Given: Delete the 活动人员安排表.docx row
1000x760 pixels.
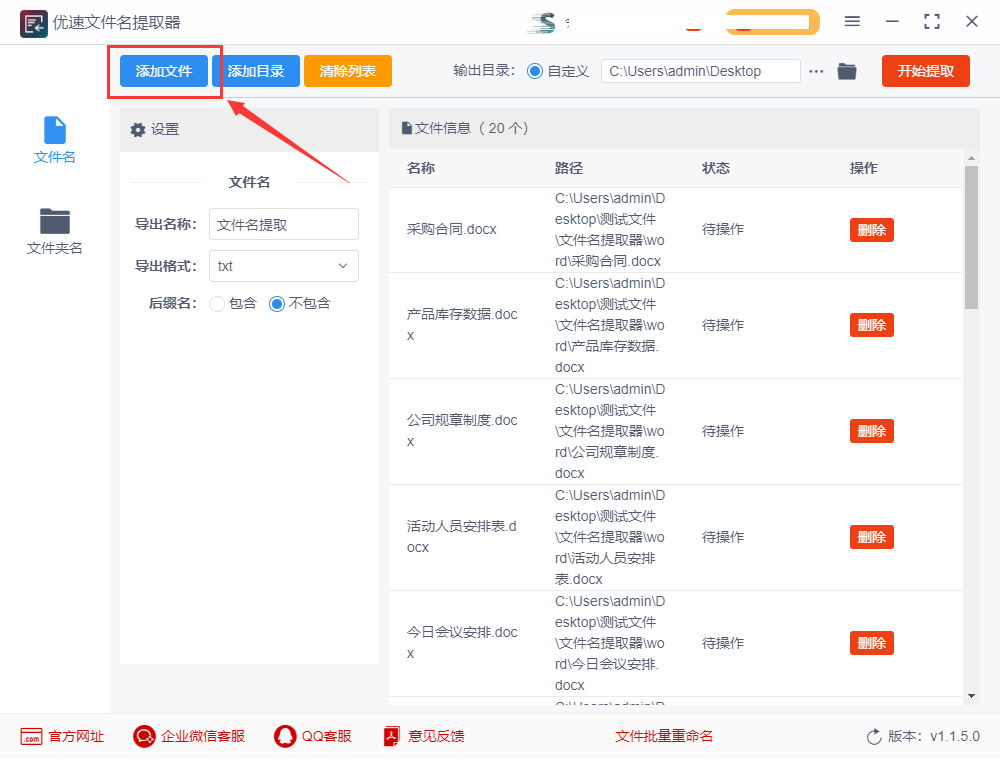Looking at the screenshot, I should tap(872, 537).
